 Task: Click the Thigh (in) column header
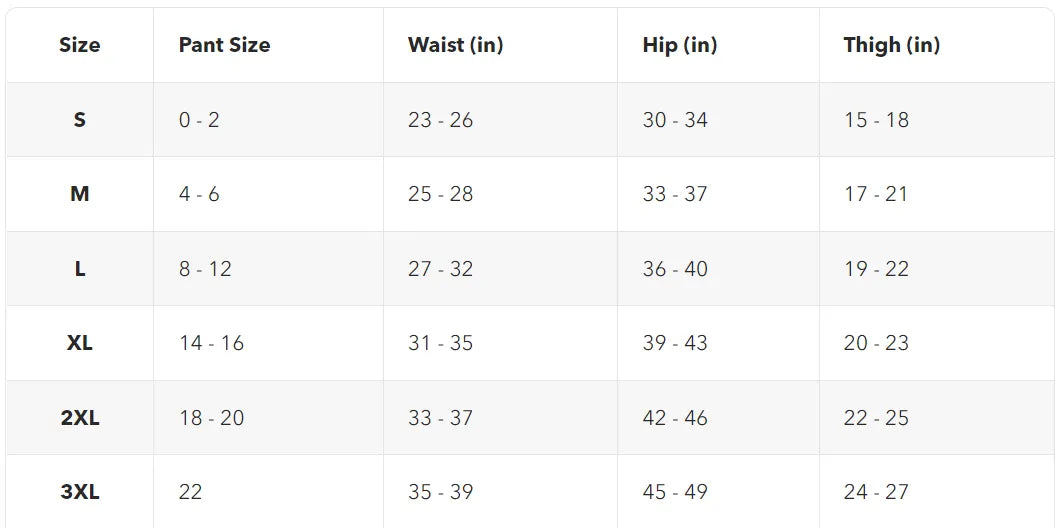[891, 45]
